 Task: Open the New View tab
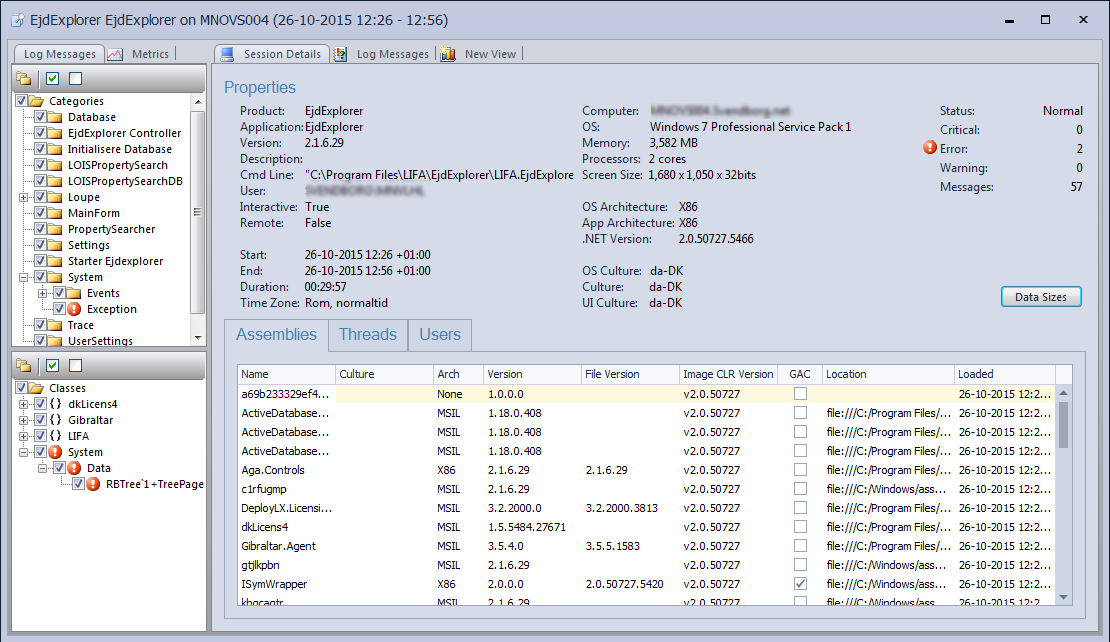point(490,54)
